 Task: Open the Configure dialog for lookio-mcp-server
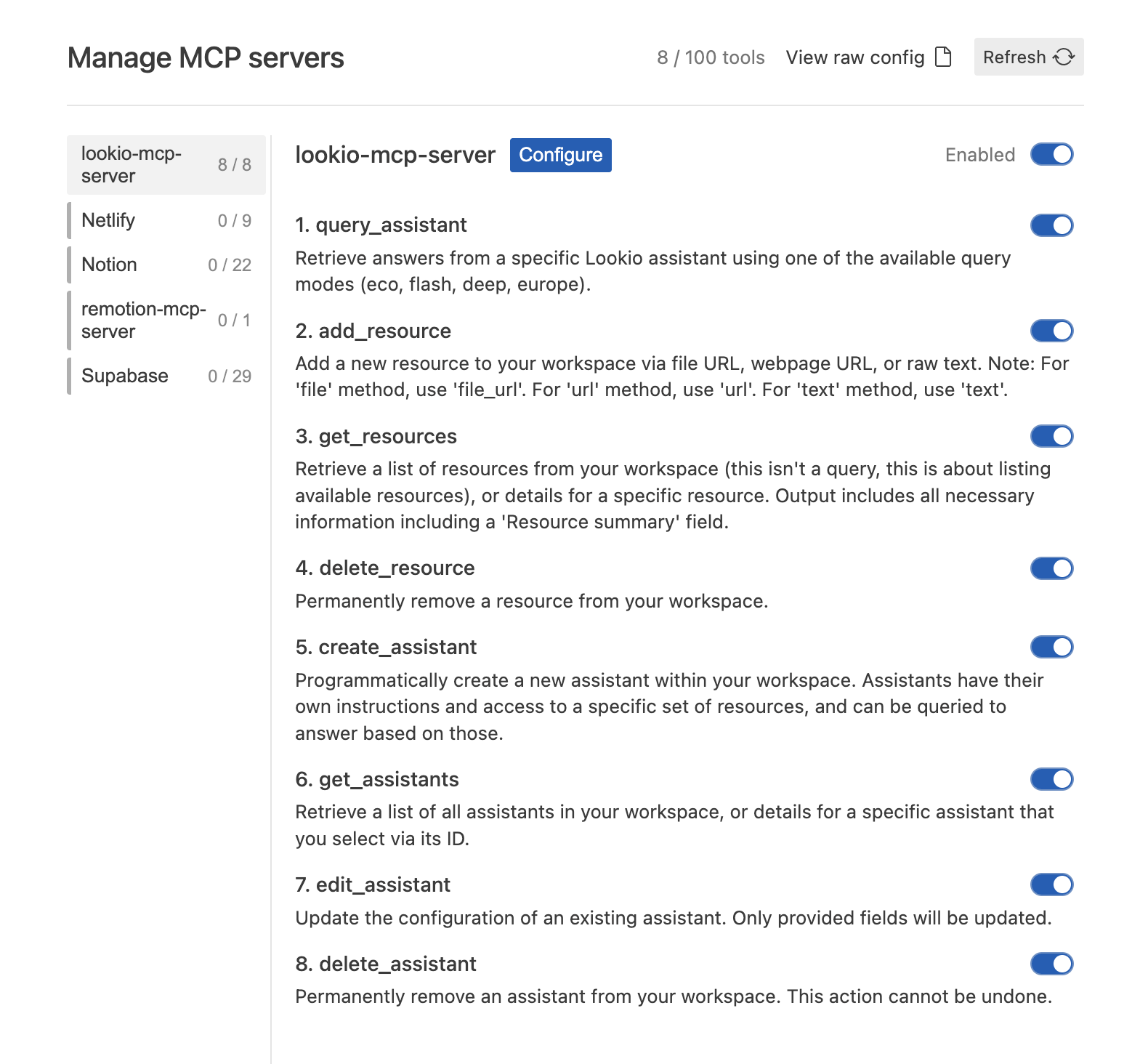coord(560,154)
